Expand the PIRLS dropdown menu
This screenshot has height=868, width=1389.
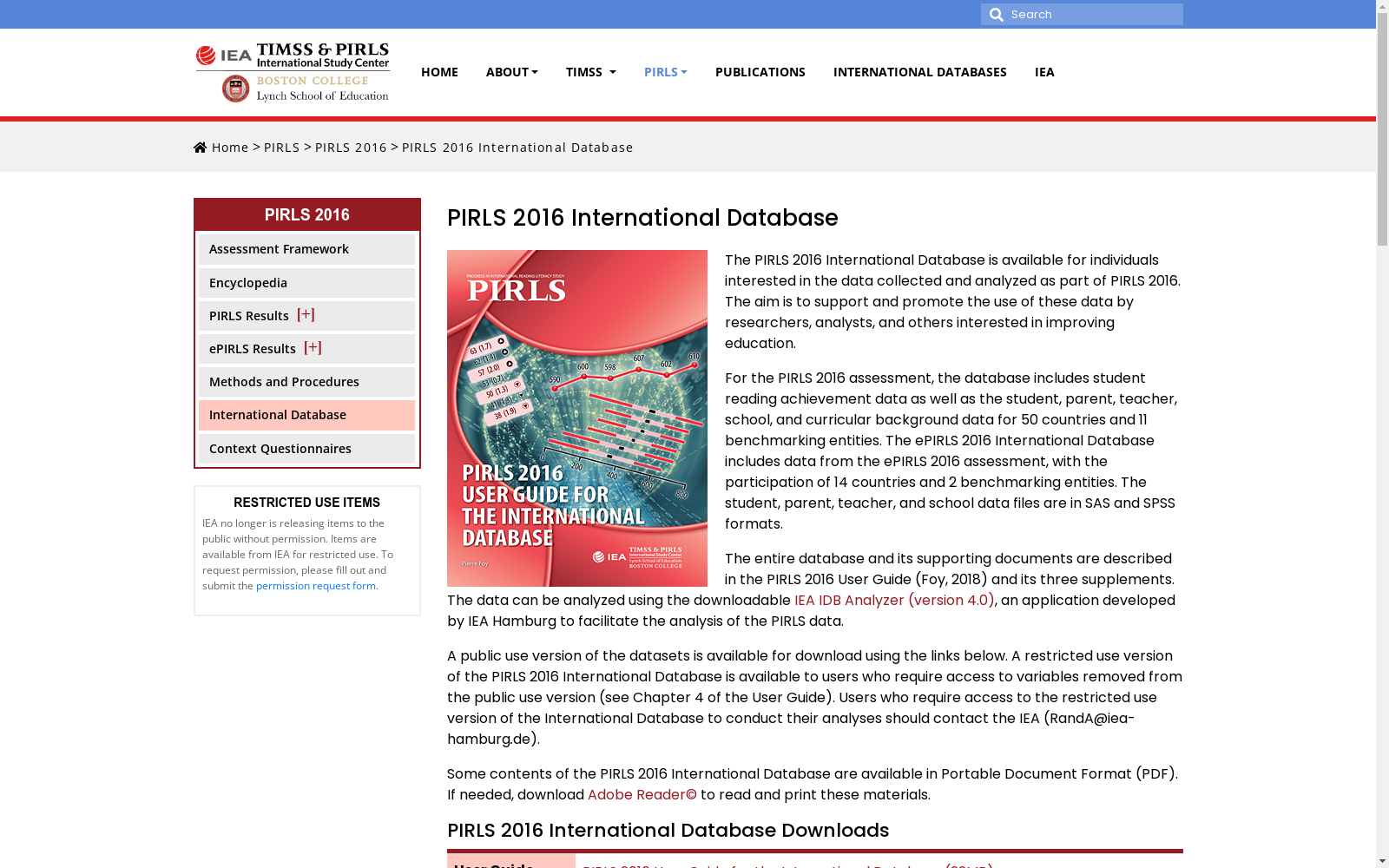pyautogui.click(x=665, y=72)
